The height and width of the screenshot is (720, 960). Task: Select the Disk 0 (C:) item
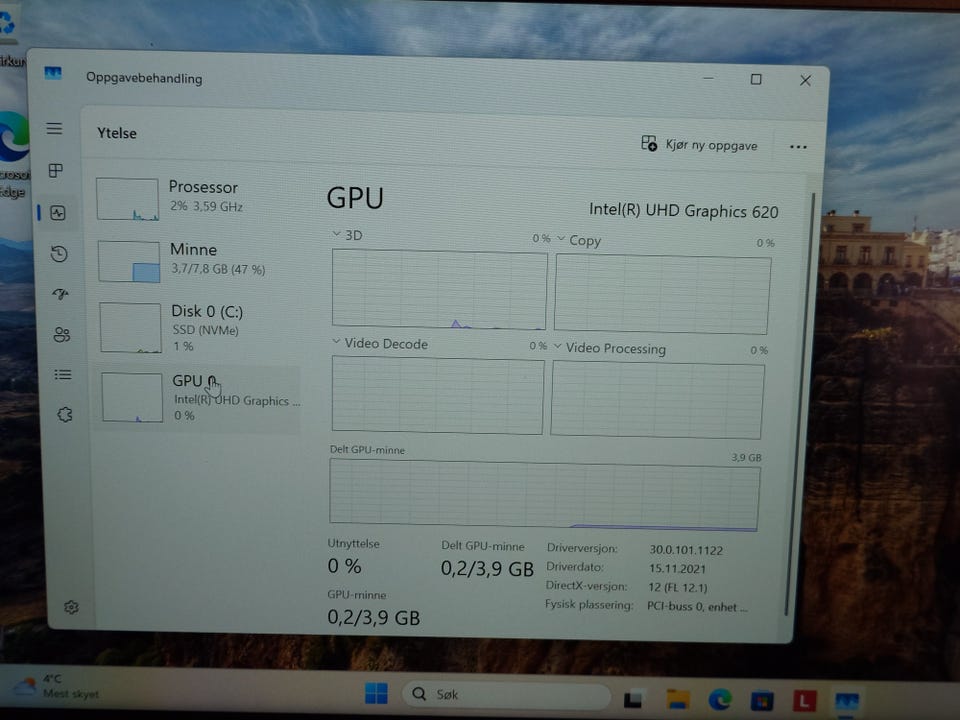(197, 328)
